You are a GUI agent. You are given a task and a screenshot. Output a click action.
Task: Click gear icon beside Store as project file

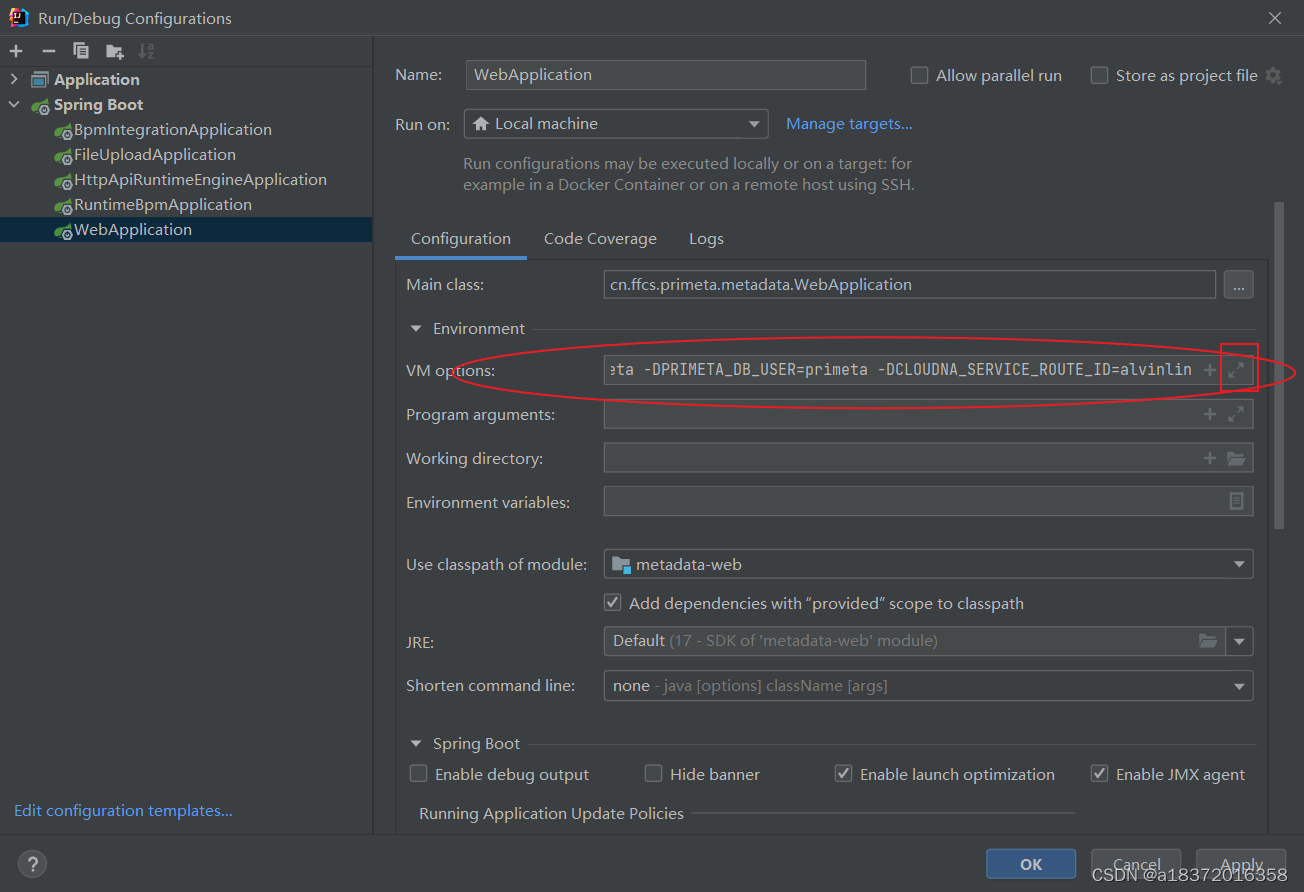pyautogui.click(x=1273, y=75)
